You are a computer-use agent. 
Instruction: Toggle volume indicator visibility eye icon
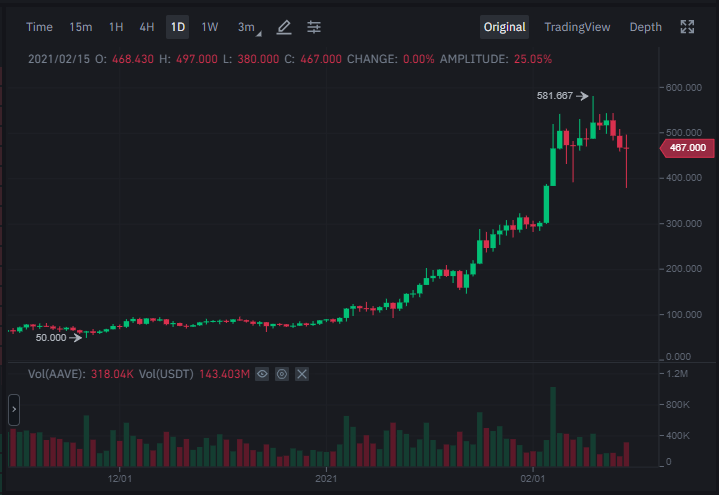(262, 374)
